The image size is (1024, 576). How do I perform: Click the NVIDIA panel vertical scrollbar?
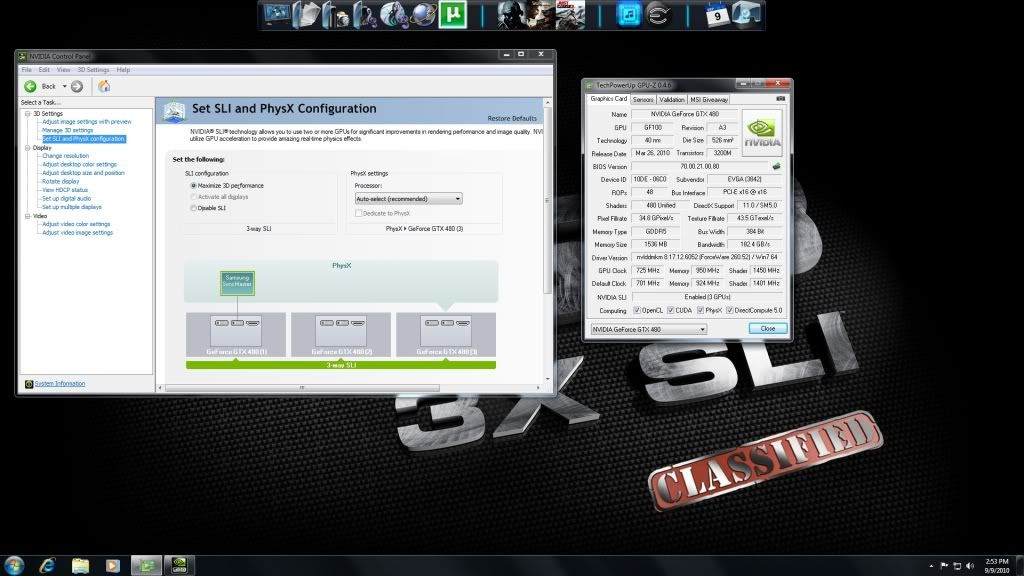pyautogui.click(x=547, y=199)
